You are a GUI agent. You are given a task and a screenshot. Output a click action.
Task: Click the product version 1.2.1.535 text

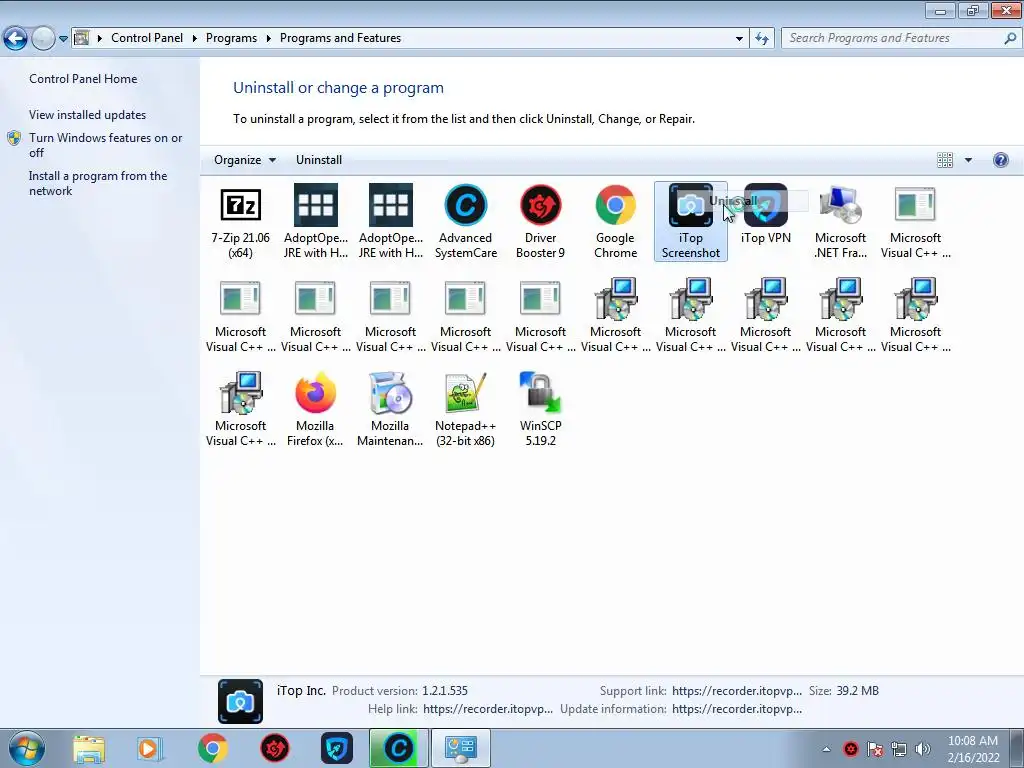445,690
